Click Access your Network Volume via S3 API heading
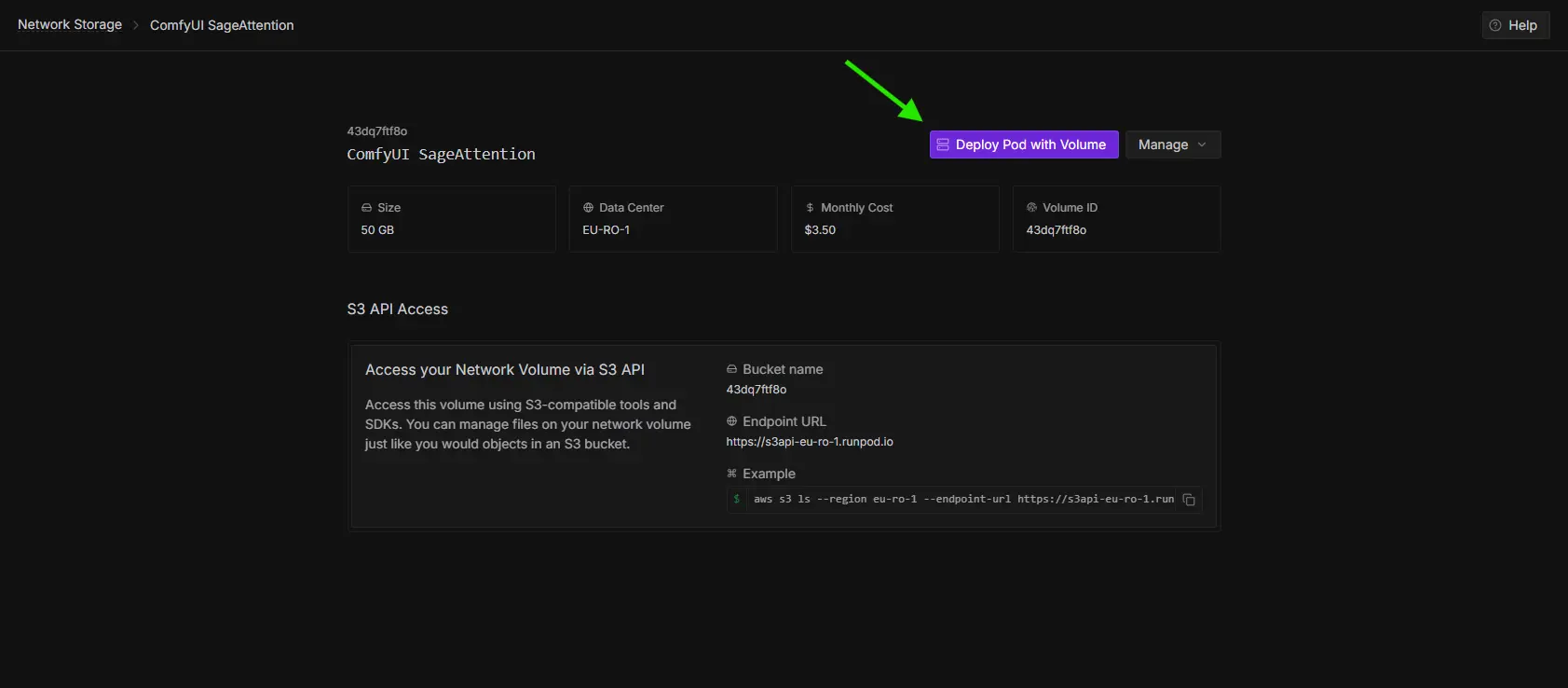This screenshot has width=1568, height=688. pyautogui.click(x=505, y=370)
